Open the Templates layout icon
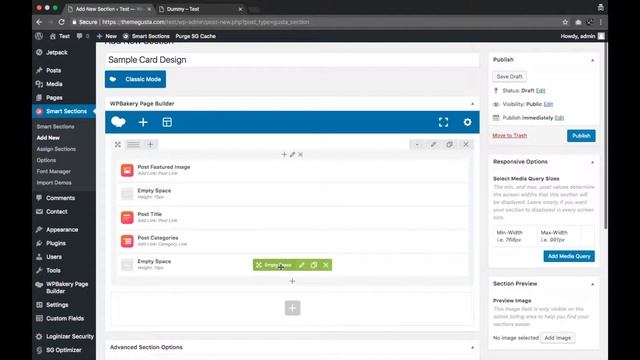 click(167, 122)
